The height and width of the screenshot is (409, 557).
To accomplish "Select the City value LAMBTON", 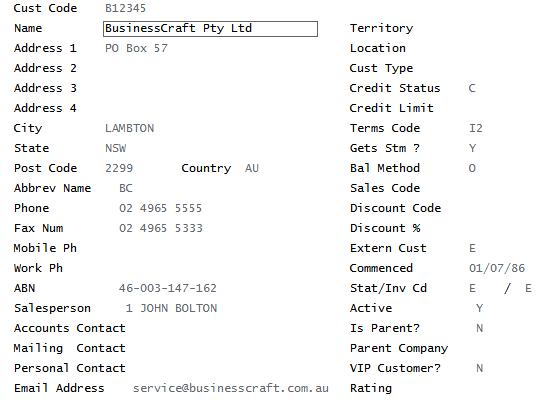I will pyautogui.click(x=129, y=128).
